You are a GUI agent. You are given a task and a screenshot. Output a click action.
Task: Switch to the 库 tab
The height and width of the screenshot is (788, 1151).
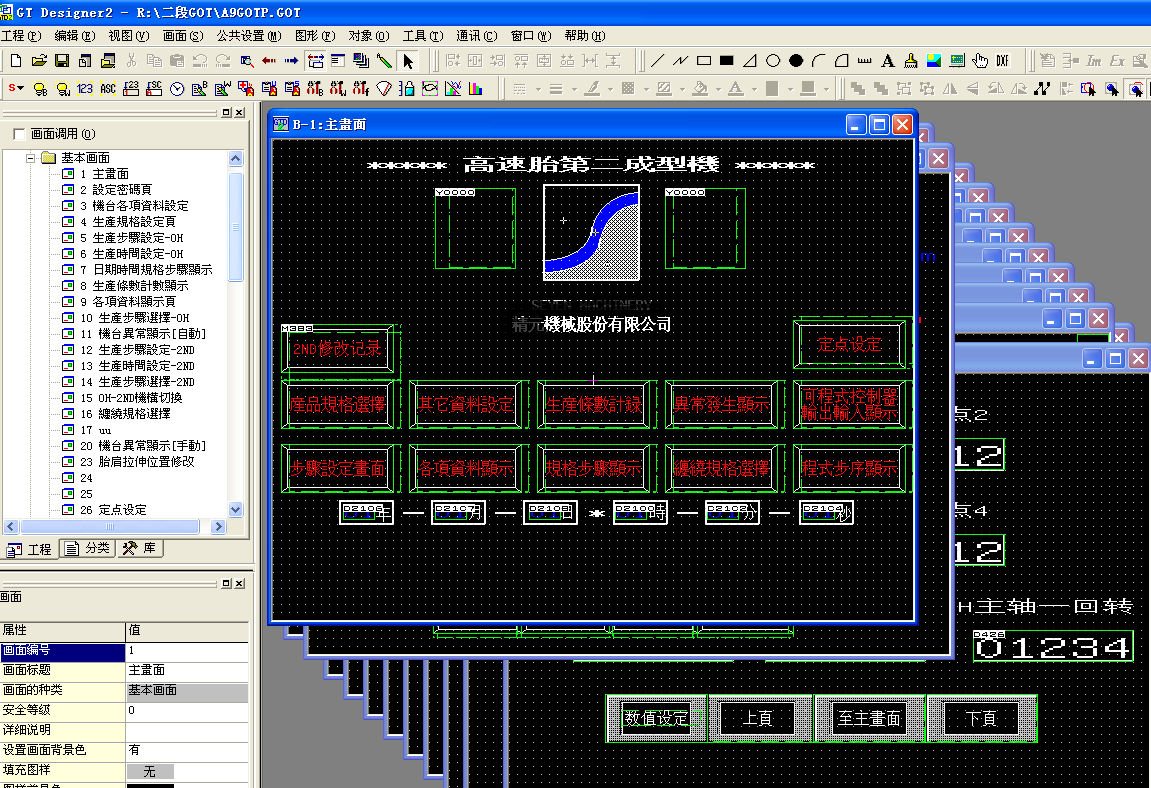coord(139,549)
